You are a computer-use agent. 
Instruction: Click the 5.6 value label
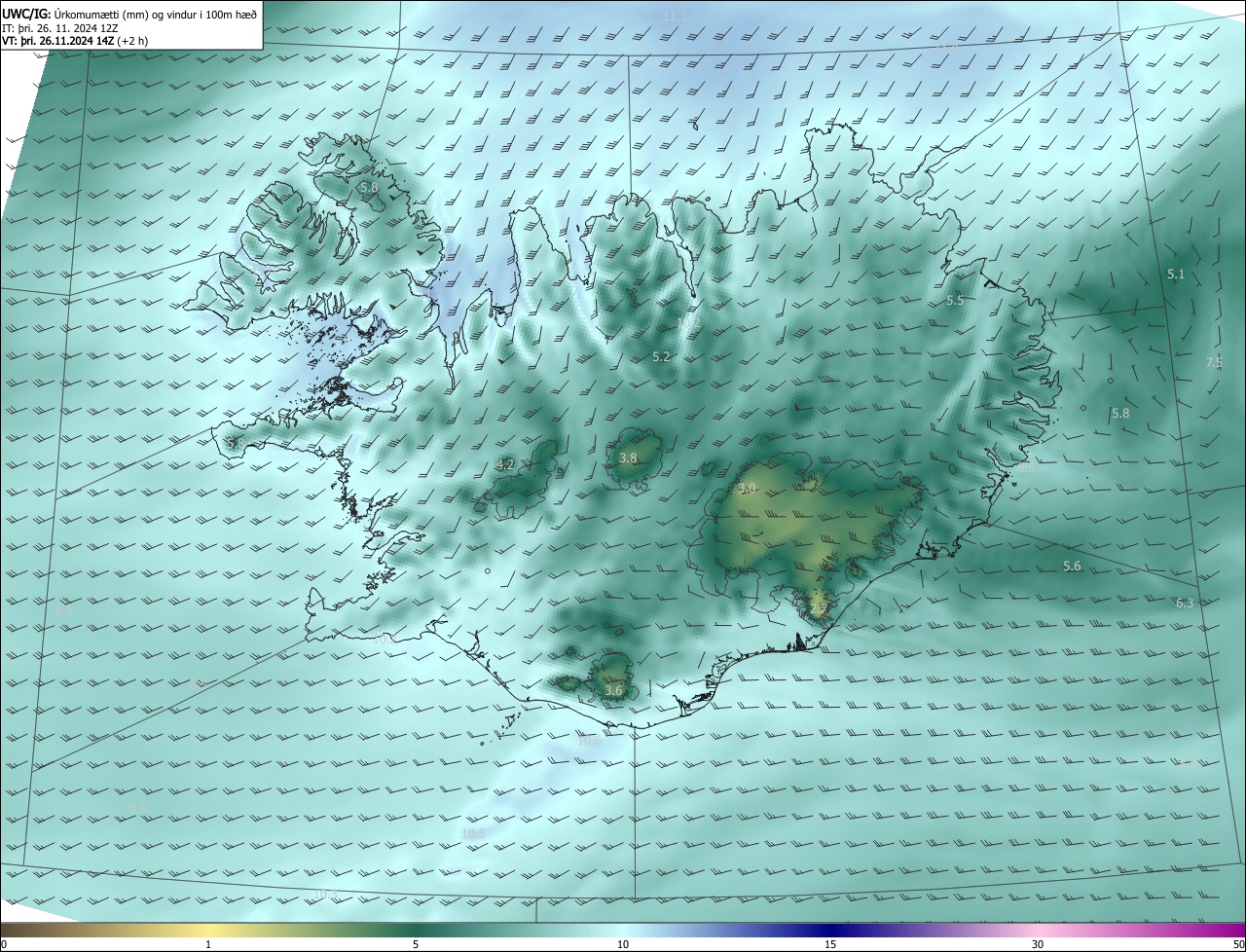pos(1072,566)
